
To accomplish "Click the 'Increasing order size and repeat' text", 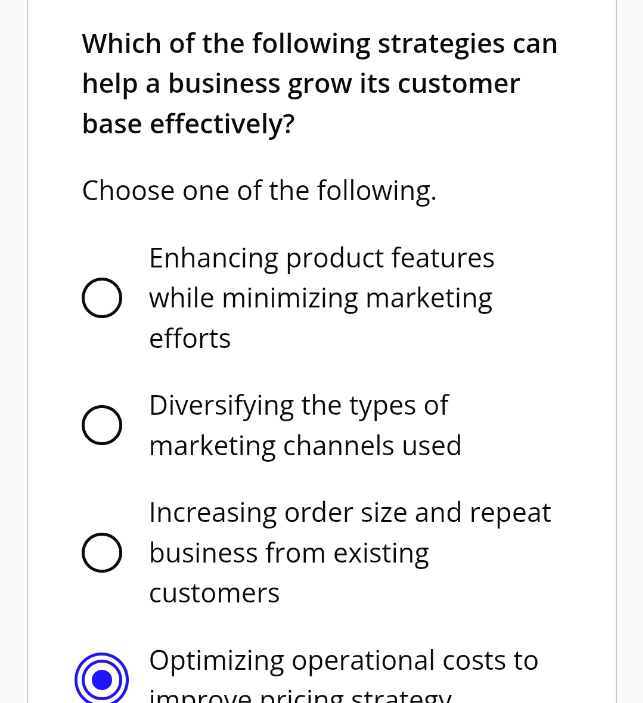I will tap(350, 512).
